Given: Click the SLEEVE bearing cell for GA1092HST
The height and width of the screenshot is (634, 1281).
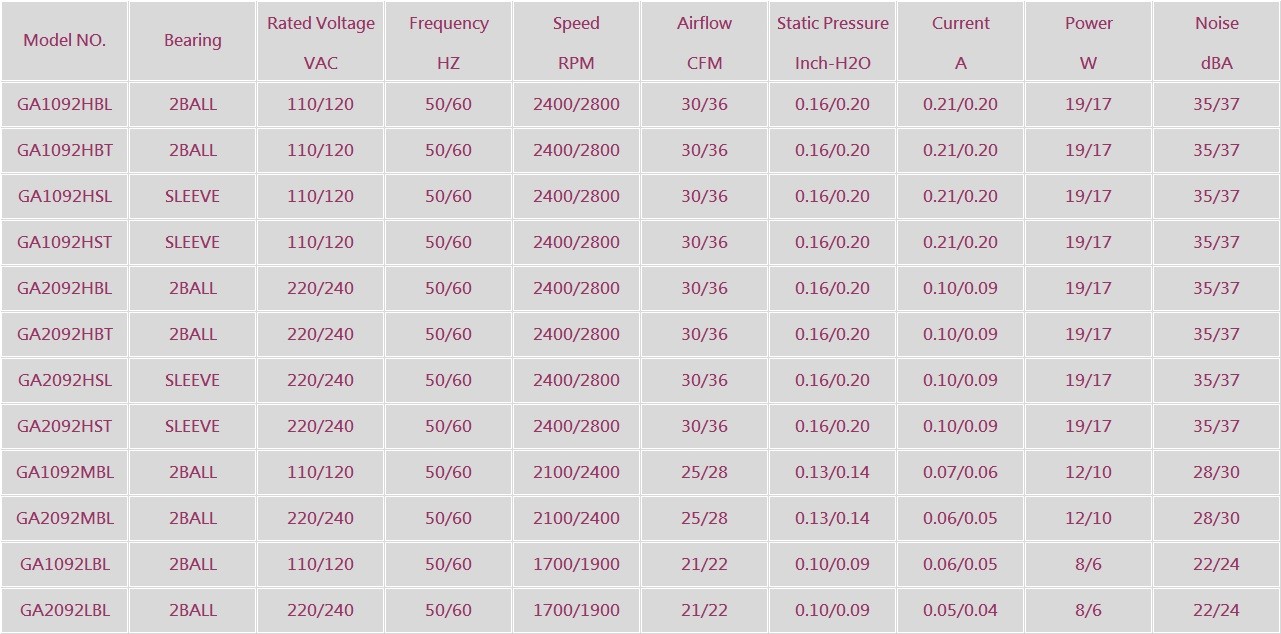Looking at the screenshot, I should point(193,242).
